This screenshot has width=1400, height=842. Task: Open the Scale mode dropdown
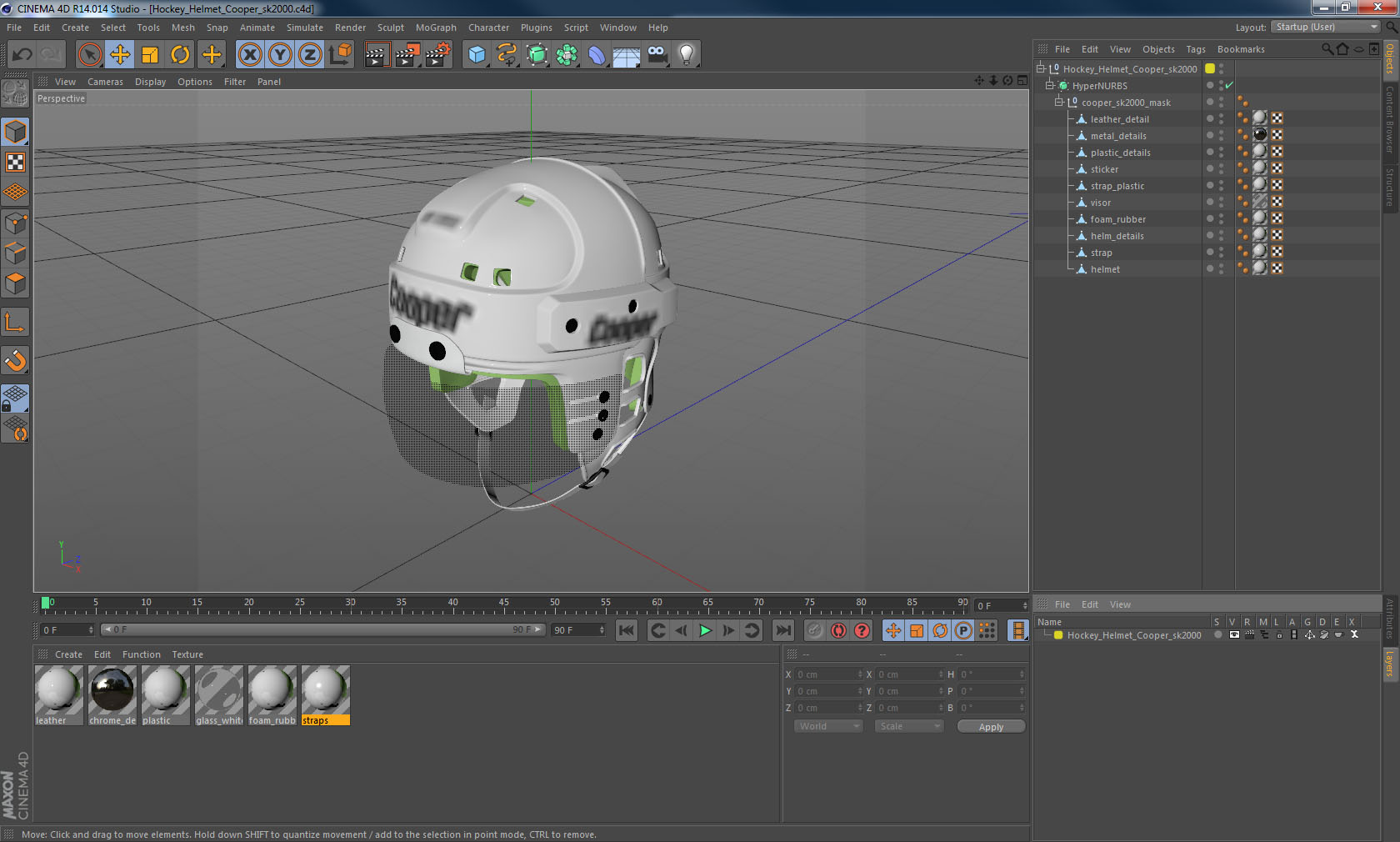click(908, 726)
